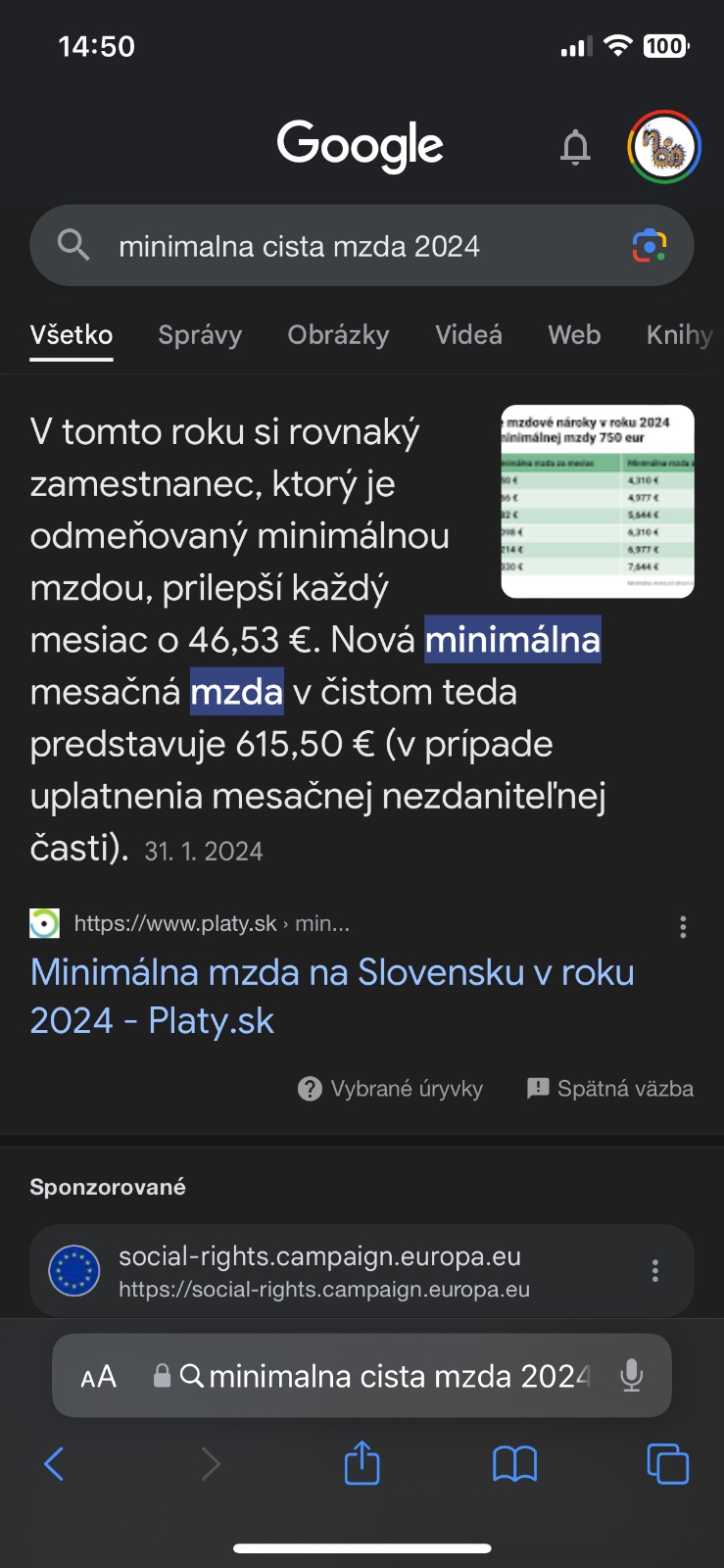Open Google Lens camera search

pyautogui.click(x=649, y=246)
